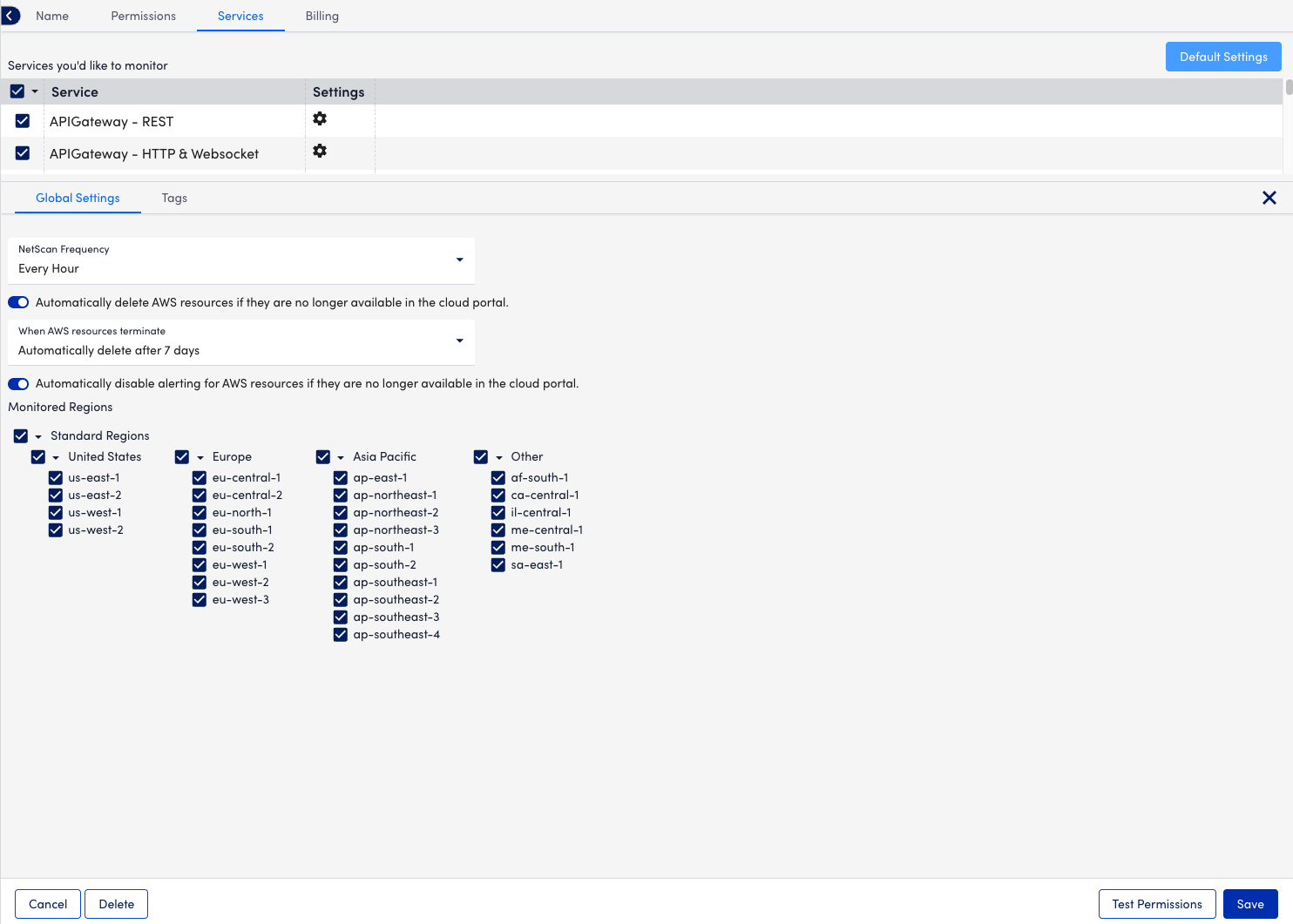
Task: Open the Tags tab
Action: click(174, 198)
